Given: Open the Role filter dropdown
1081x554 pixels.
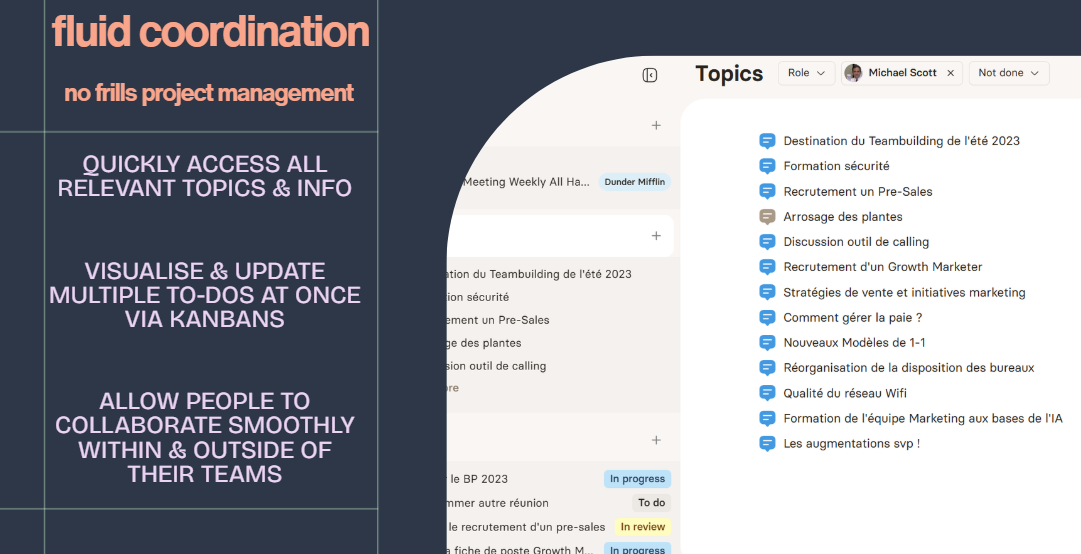Looking at the screenshot, I should click(806, 73).
